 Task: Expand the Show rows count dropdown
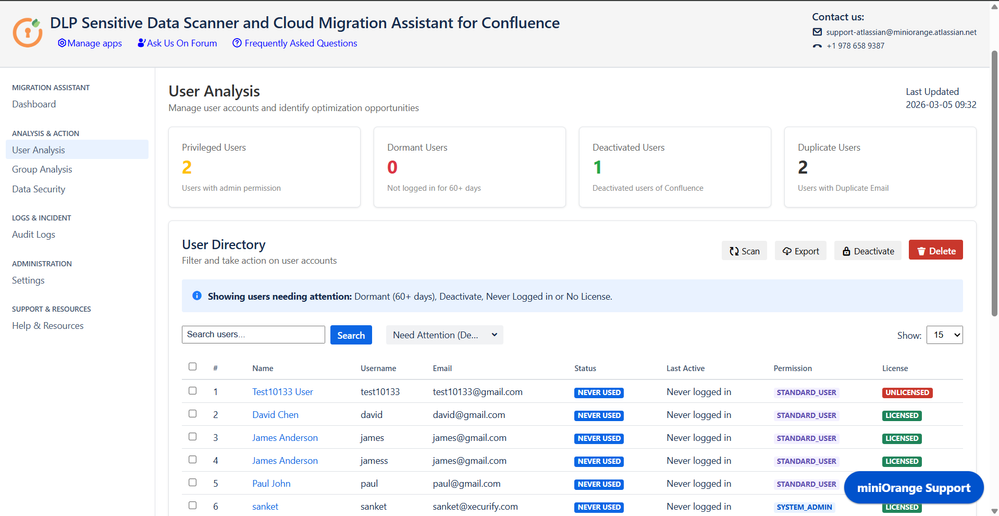click(x=944, y=335)
